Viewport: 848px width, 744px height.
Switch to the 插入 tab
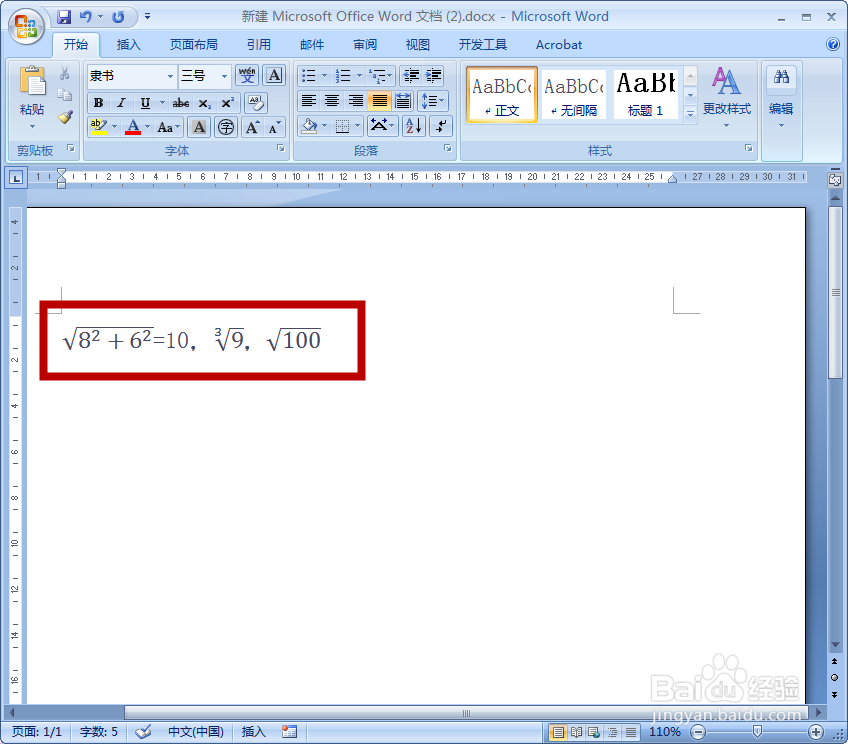(128, 45)
